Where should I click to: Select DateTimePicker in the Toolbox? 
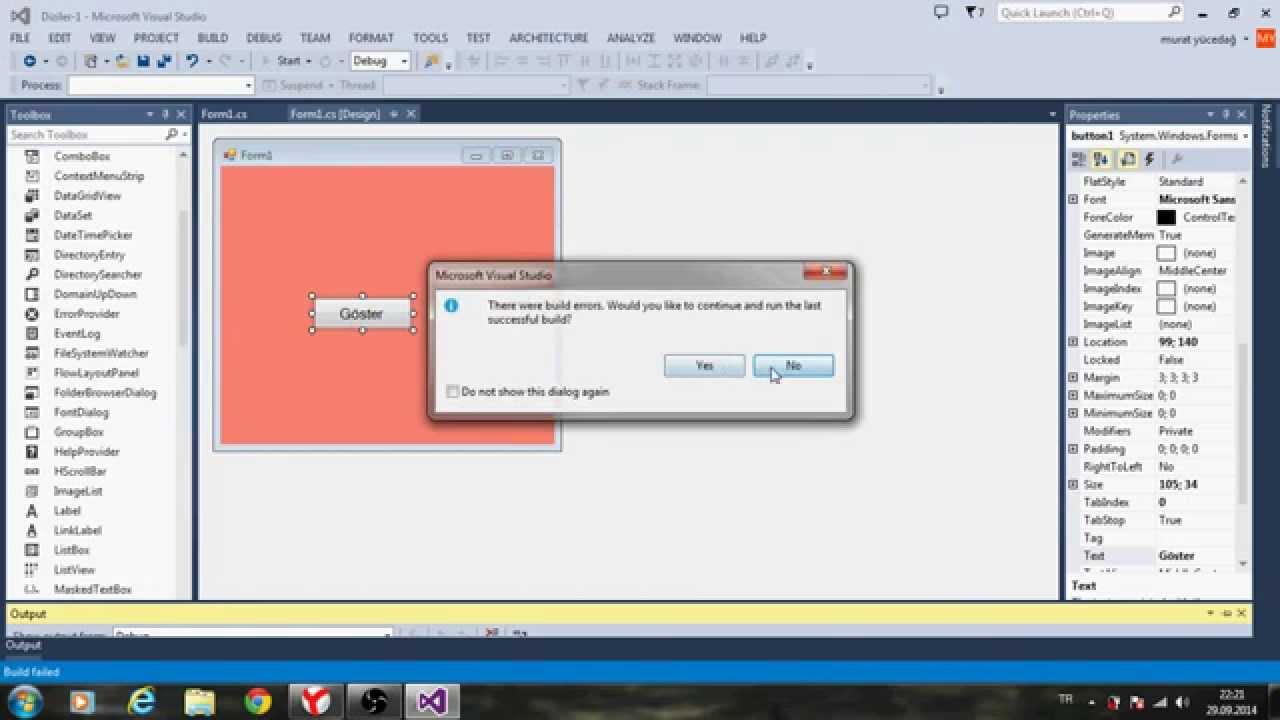click(93, 235)
